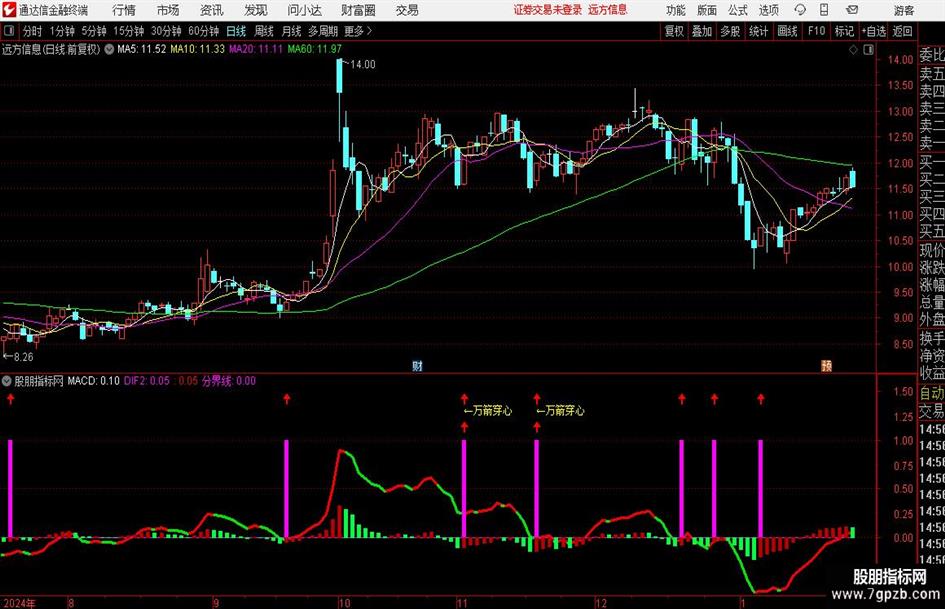The height and width of the screenshot is (609, 945).
Task: Open the 交易 menu
Action: 407,10
